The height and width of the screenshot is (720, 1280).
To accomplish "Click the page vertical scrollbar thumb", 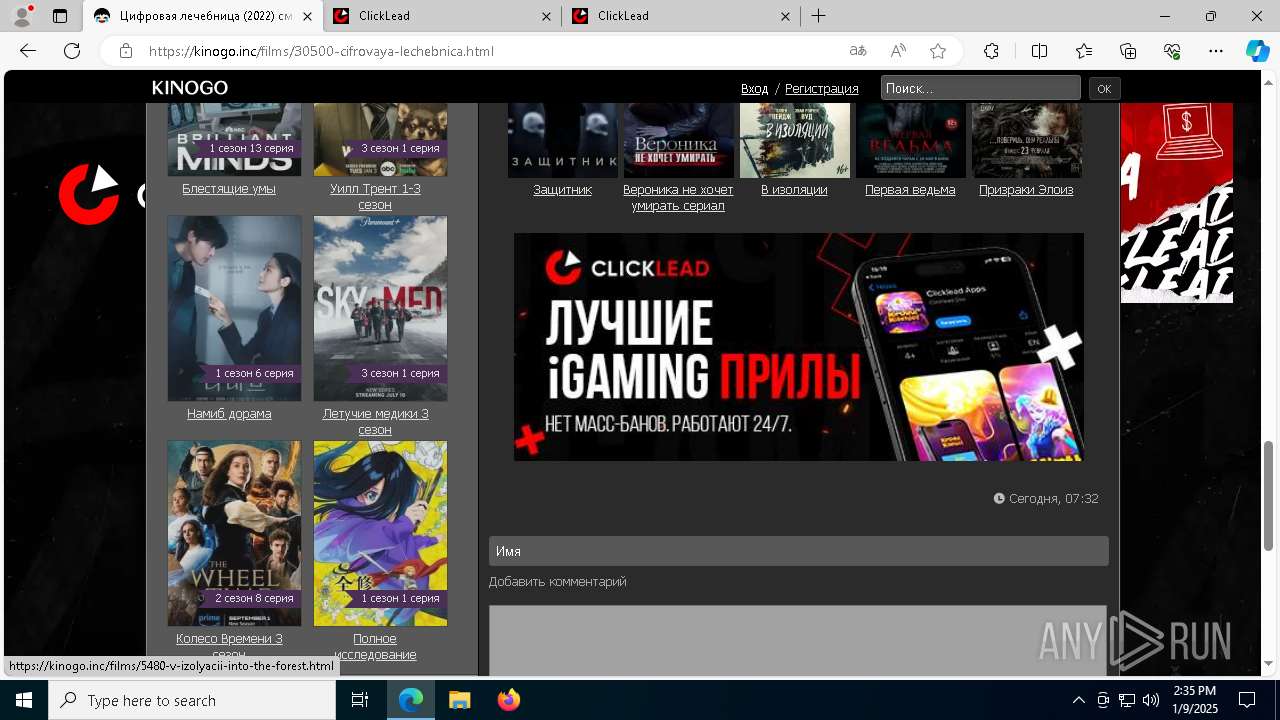I will point(1269,495).
